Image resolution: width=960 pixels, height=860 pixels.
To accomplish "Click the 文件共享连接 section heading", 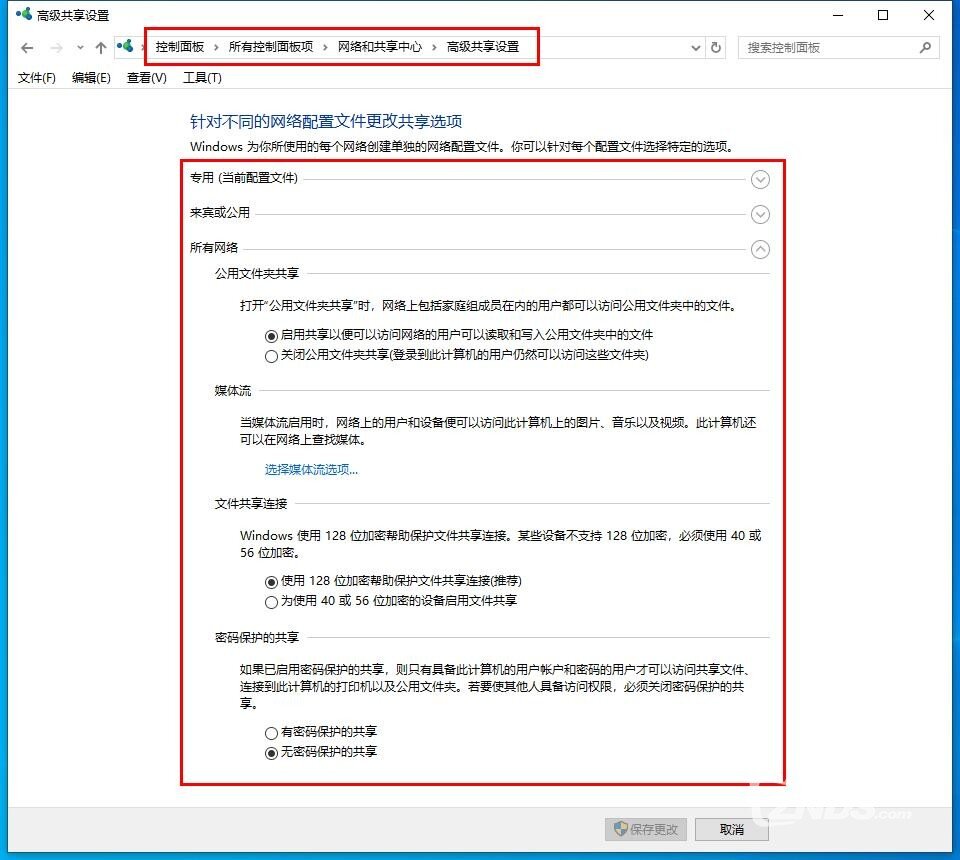I will point(250,504).
